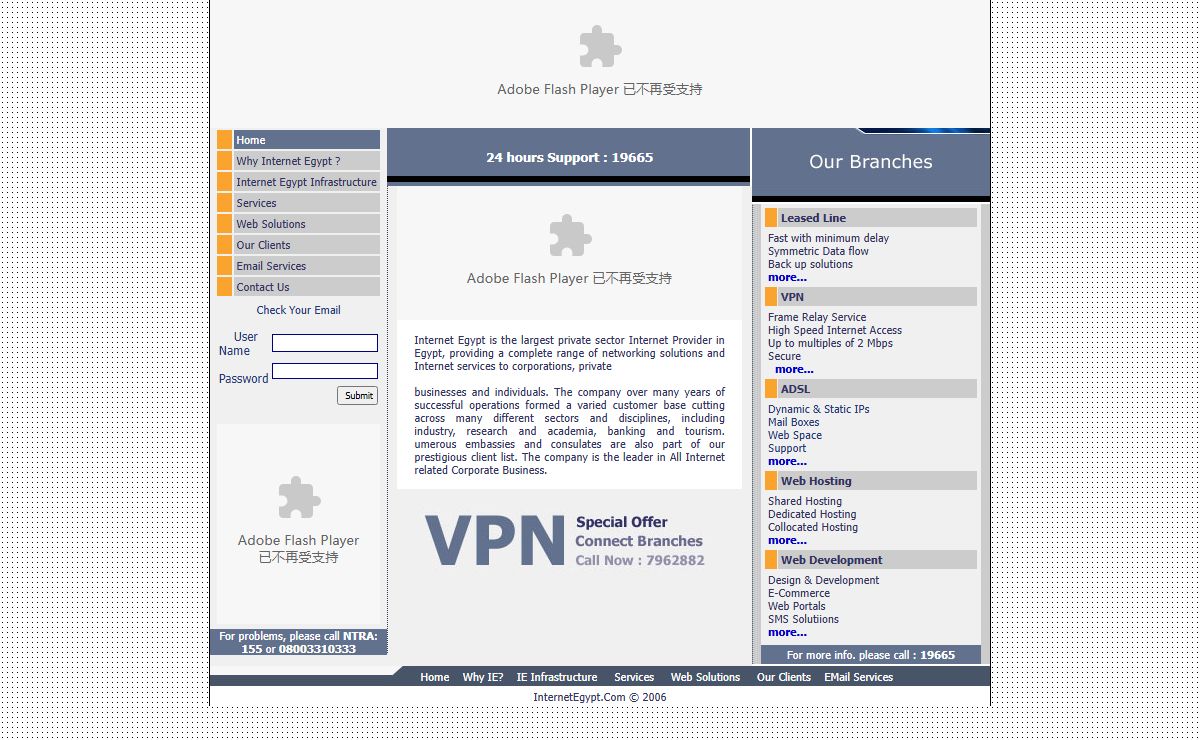This screenshot has width=1200, height=740.
Task: Open the more link under Web Development
Action: click(787, 632)
